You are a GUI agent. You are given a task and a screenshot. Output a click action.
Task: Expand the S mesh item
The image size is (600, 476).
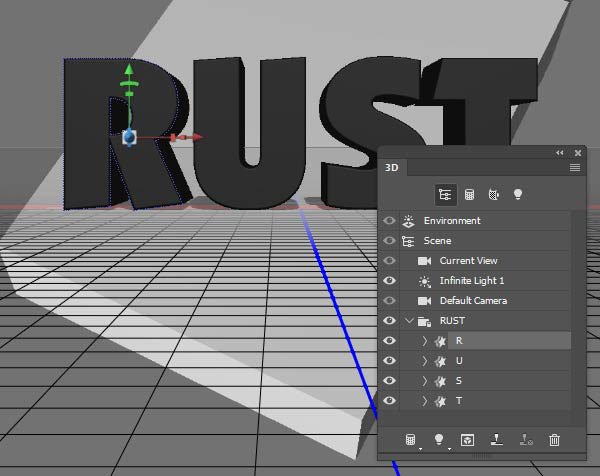click(x=424, y=381)
